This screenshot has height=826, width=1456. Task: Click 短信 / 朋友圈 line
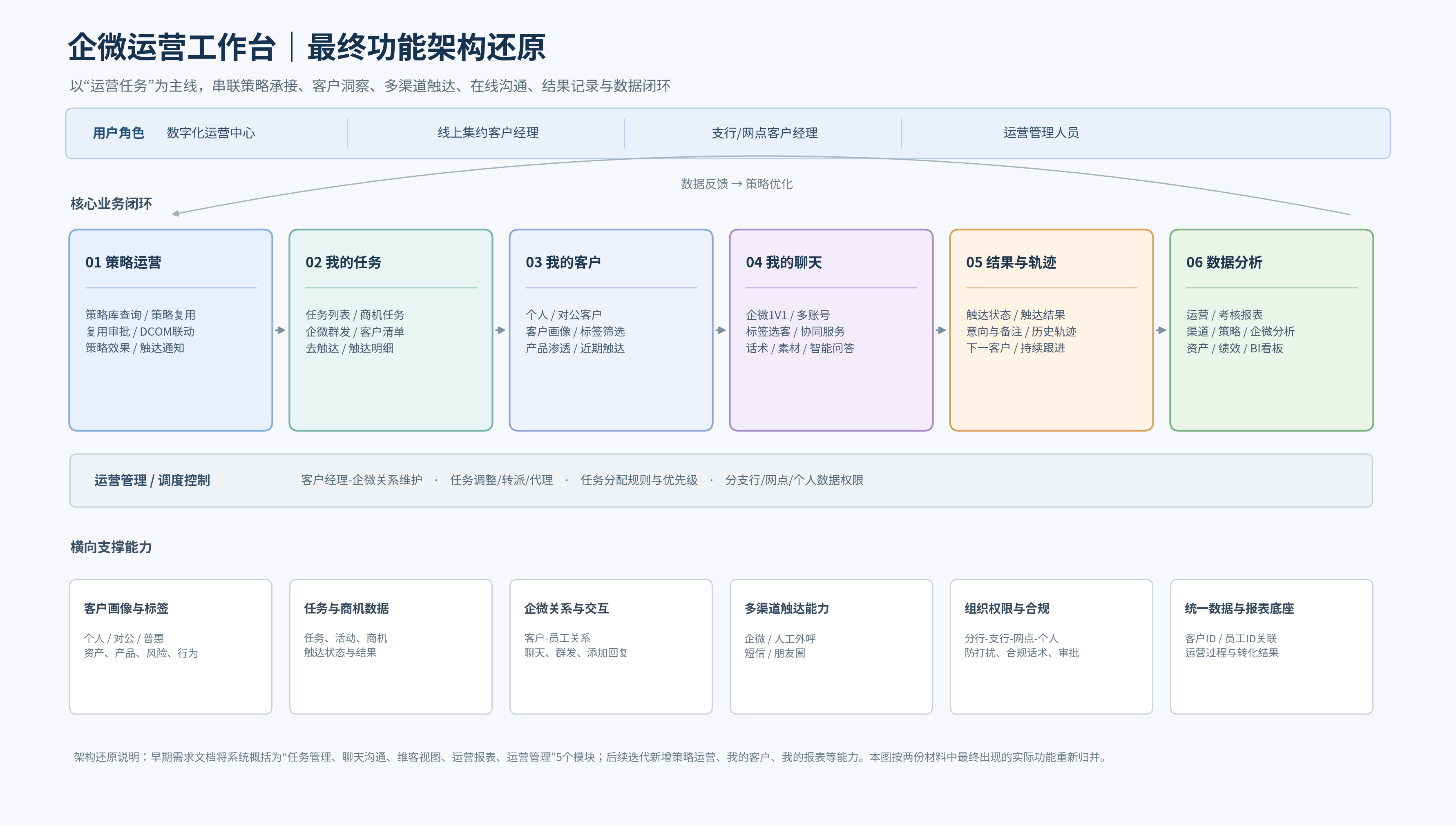775,653
